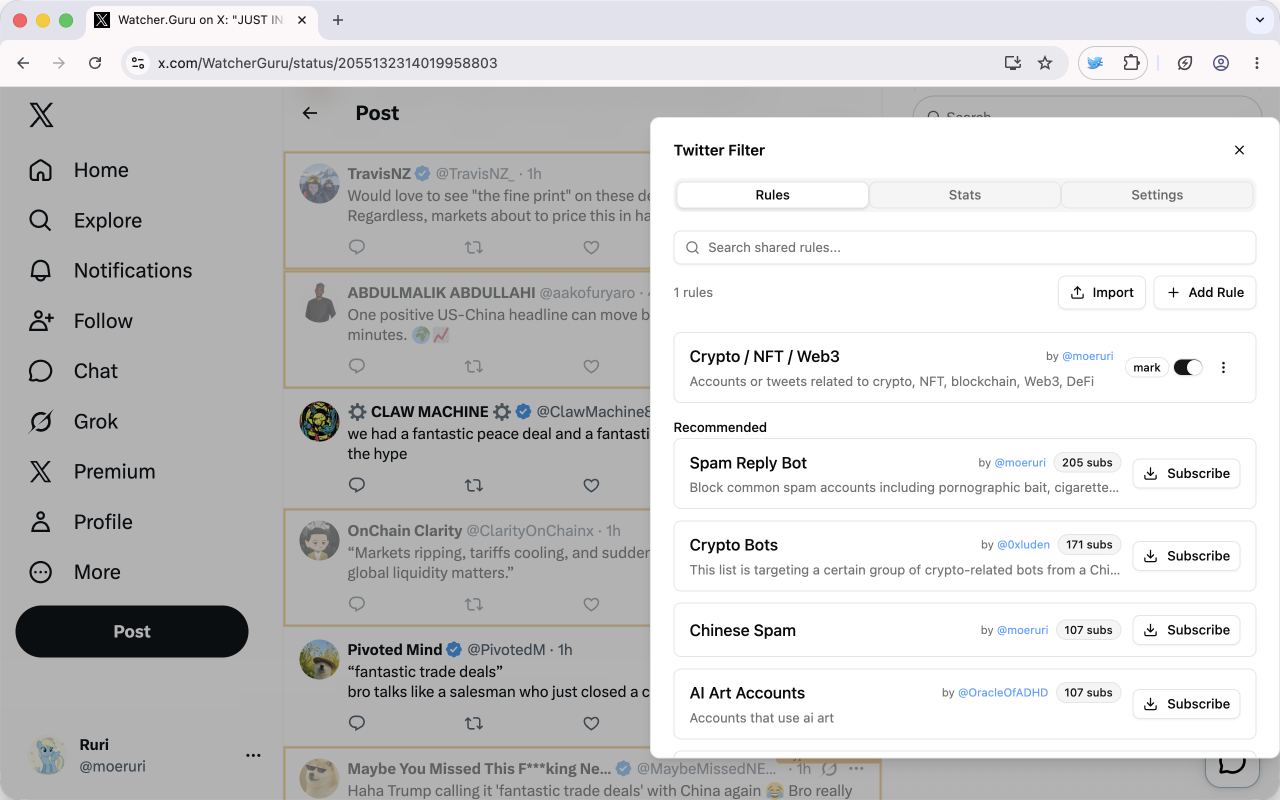Open Pivoted Mind's profile avatar
The image size is (1280, 800).
320,660
